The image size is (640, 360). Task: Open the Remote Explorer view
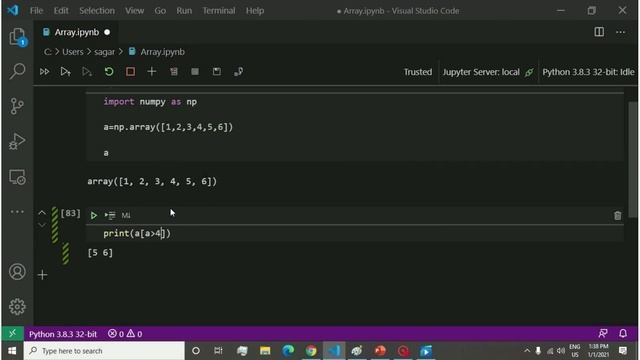(17, 177)
